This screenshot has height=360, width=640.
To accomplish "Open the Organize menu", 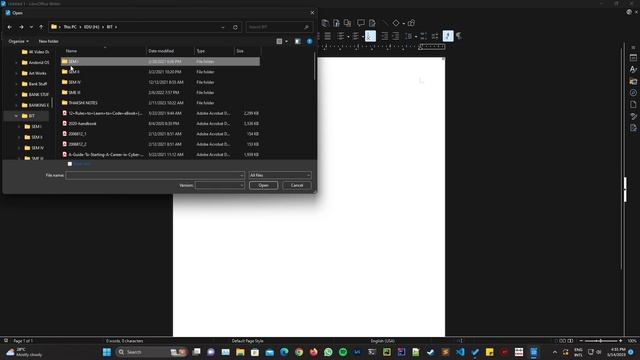I will point(18,41).
